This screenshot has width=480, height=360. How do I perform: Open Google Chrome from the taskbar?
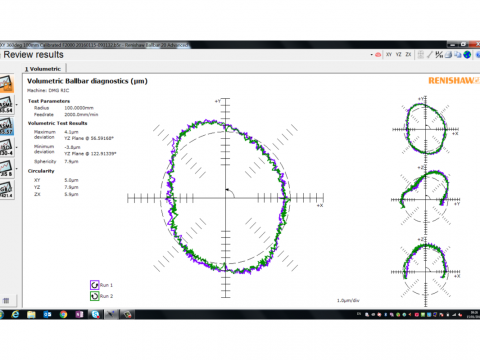(x=63, y=314)
